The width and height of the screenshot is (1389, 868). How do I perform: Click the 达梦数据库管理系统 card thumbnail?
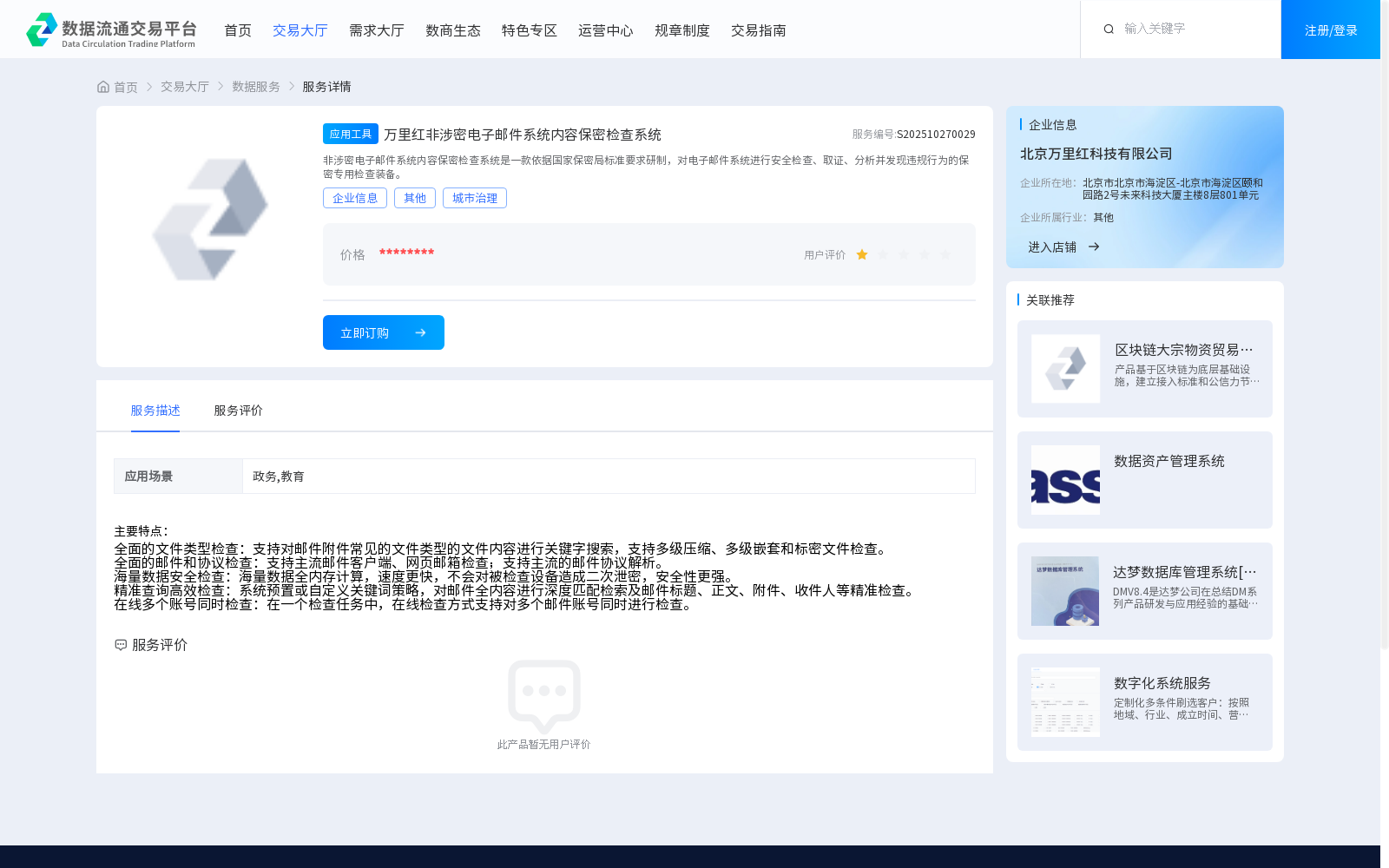click(x=1065, y=591)
